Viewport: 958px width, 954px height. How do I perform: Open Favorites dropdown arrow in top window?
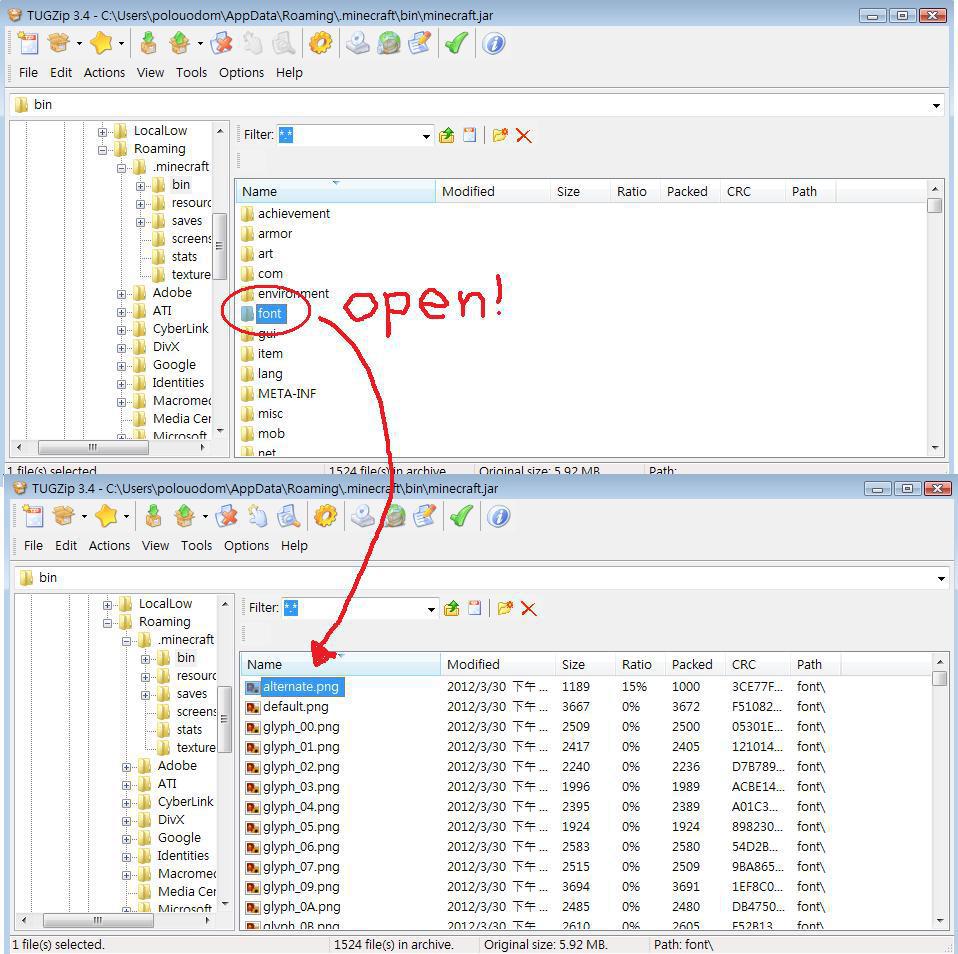pos(121,43)
